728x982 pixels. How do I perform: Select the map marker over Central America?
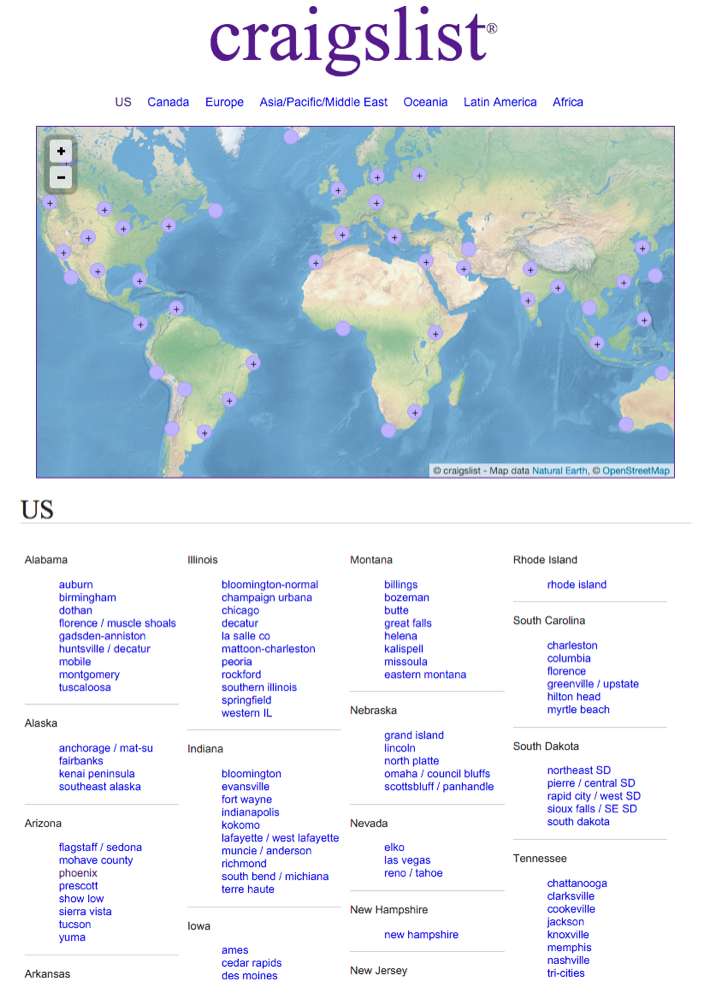coord(140,324)
